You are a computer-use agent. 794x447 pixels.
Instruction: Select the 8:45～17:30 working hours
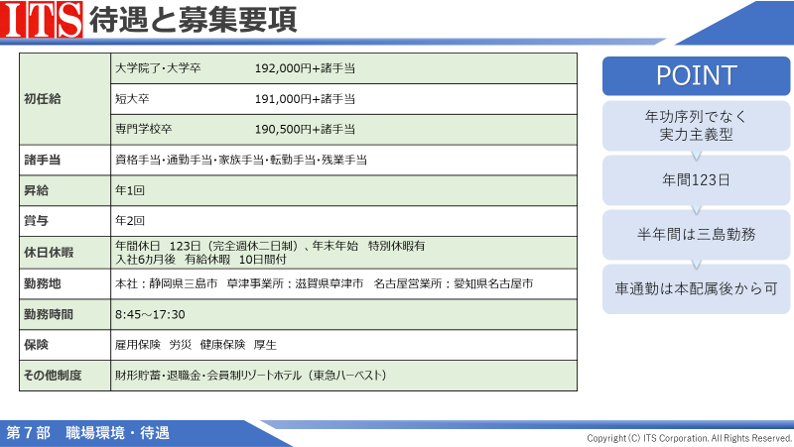click(x=150, y=314)
